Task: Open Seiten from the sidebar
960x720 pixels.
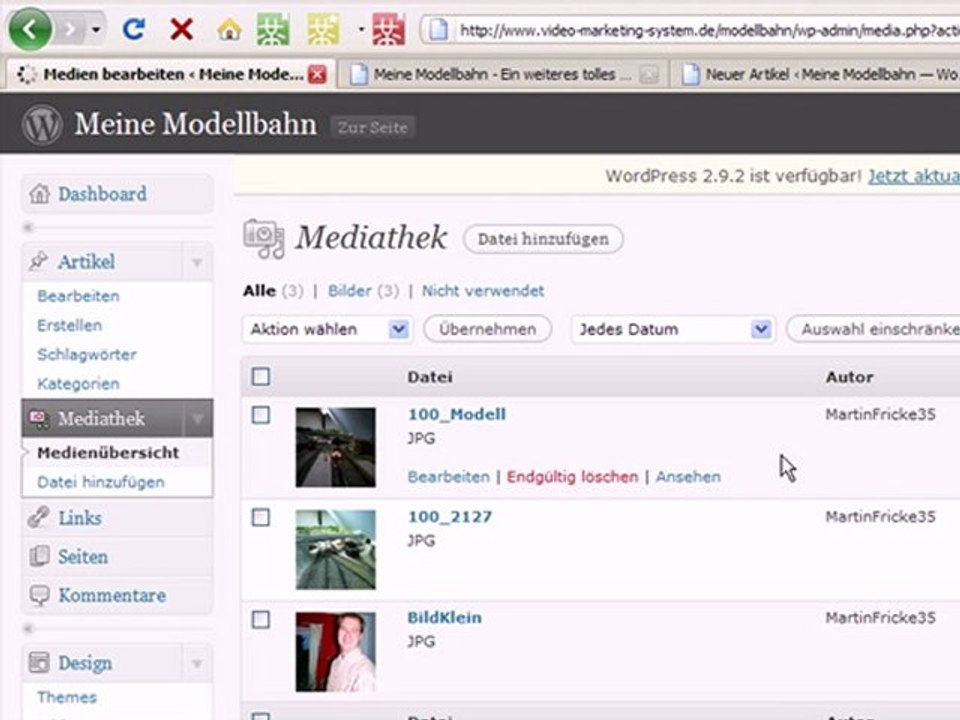Action: [83, 557]
